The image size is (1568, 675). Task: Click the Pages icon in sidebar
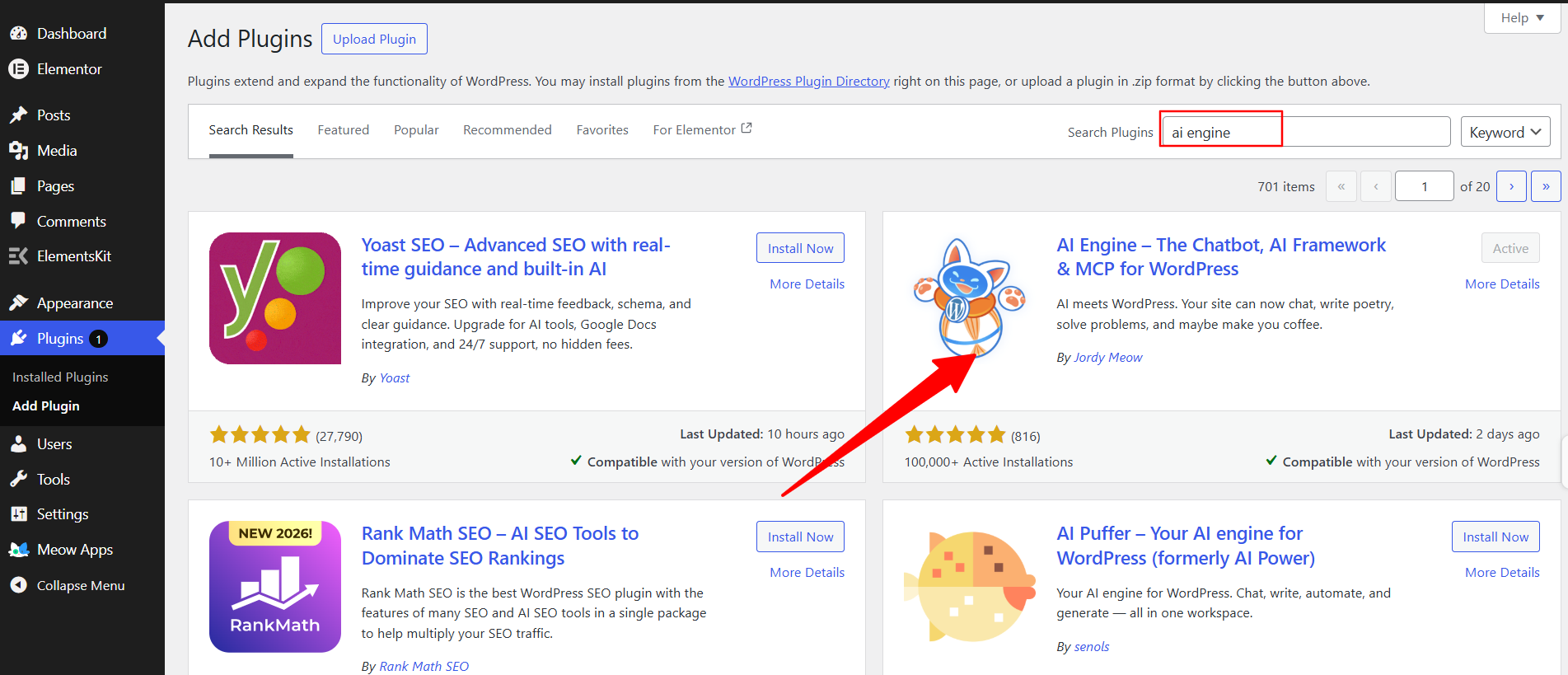18,186
